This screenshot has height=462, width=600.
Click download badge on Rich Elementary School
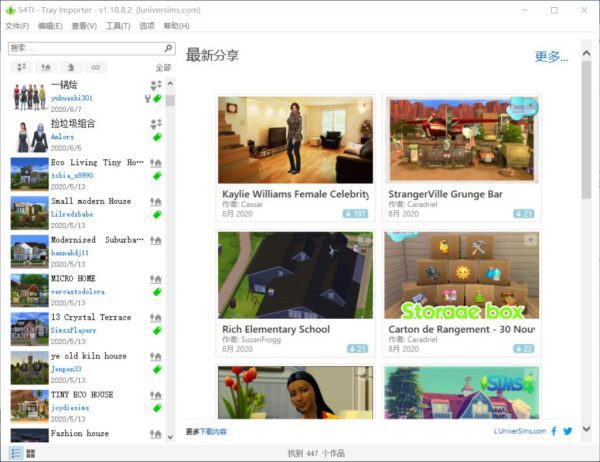pyautogui.click(x=357, y=349)
